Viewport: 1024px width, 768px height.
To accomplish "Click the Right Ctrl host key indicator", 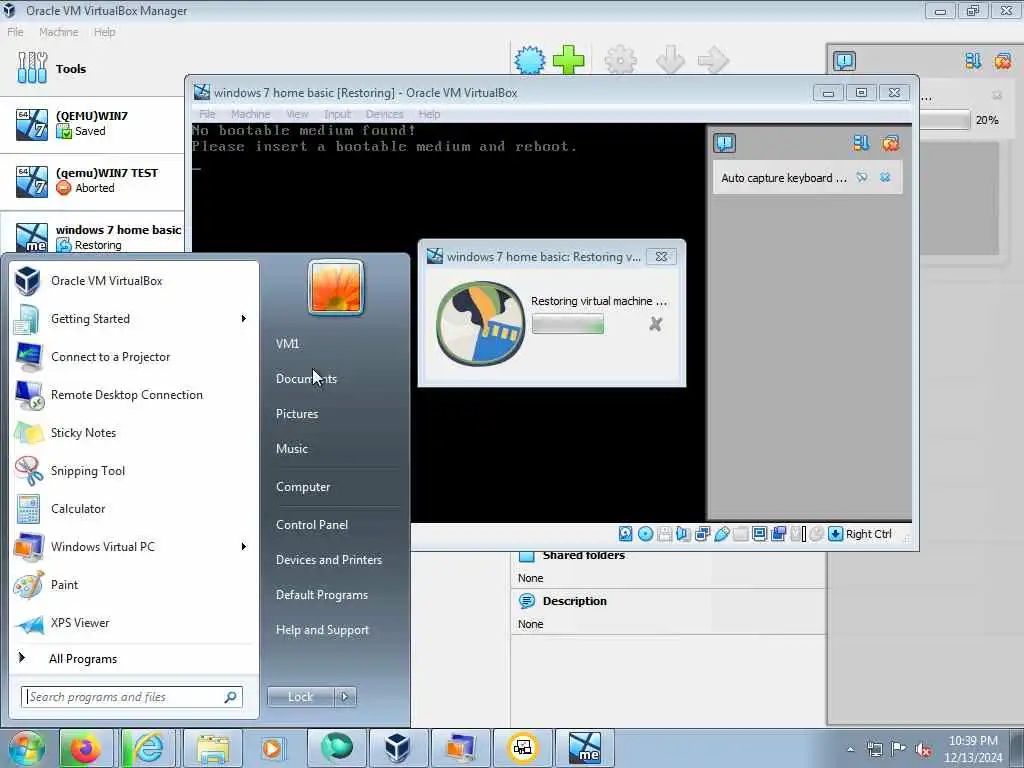I will (x=860, y=534).
